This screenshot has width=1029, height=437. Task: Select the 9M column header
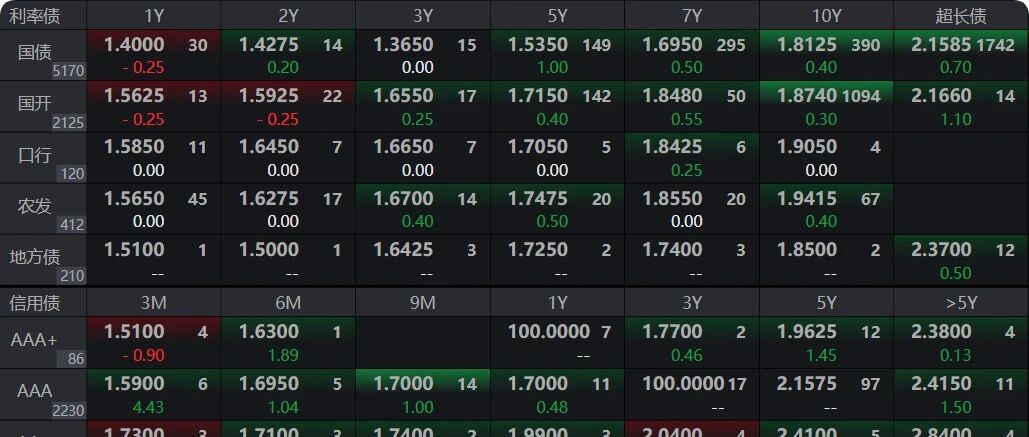(x=423, y=302)
